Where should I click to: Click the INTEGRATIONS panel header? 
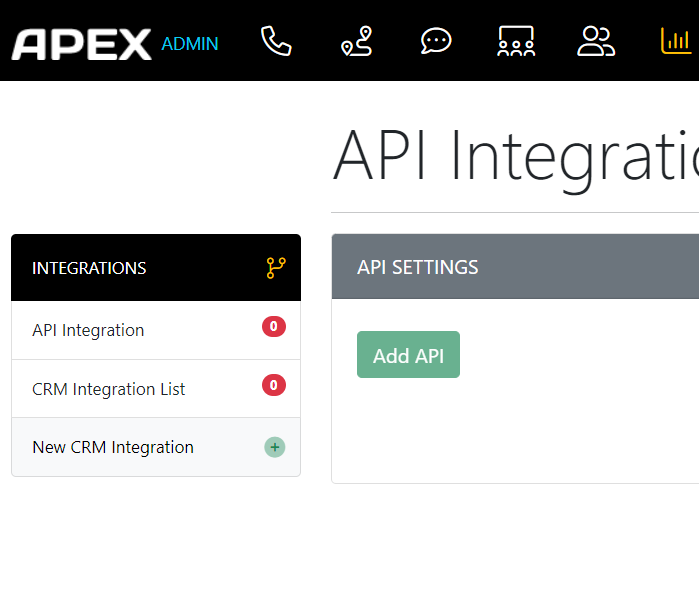tap(156, 267)
